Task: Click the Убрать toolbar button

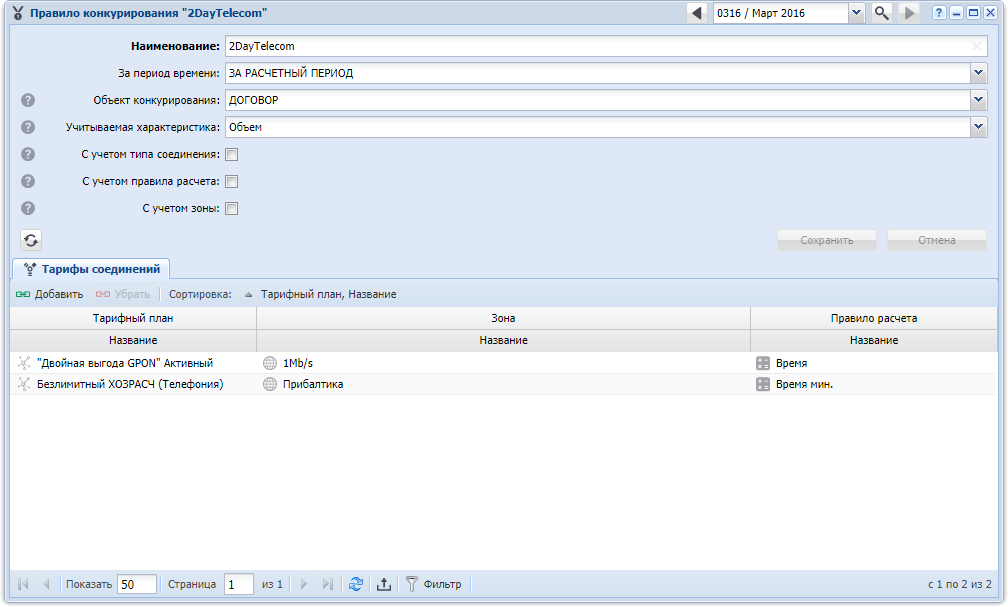Action: pos(123,294)
